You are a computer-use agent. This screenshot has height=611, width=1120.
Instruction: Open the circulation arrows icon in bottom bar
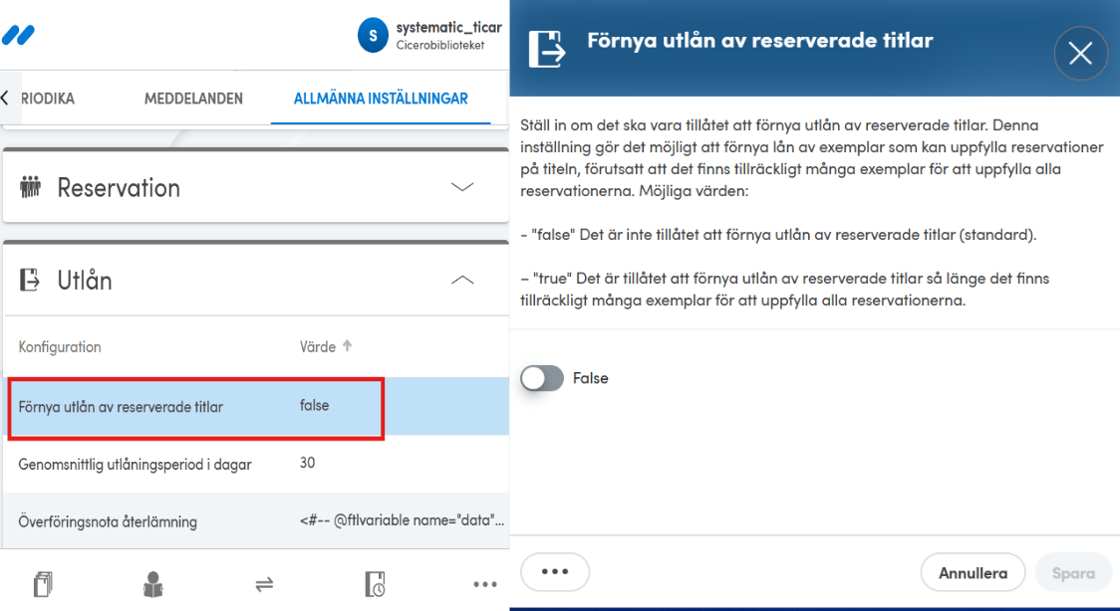coord(264,585)
